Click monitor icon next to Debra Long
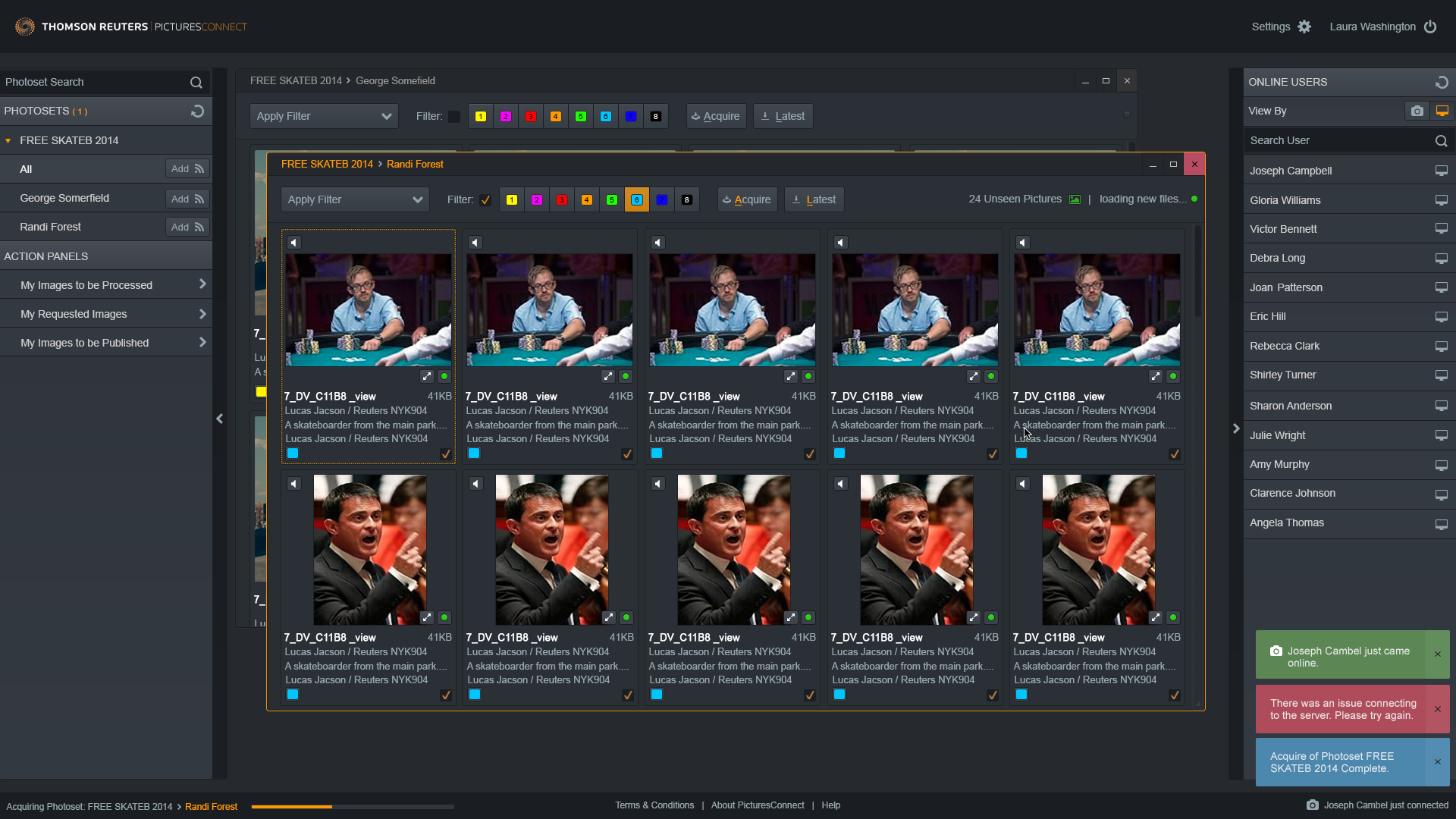This screenshot has height=819, width=1456. (x=1441, y=259)
